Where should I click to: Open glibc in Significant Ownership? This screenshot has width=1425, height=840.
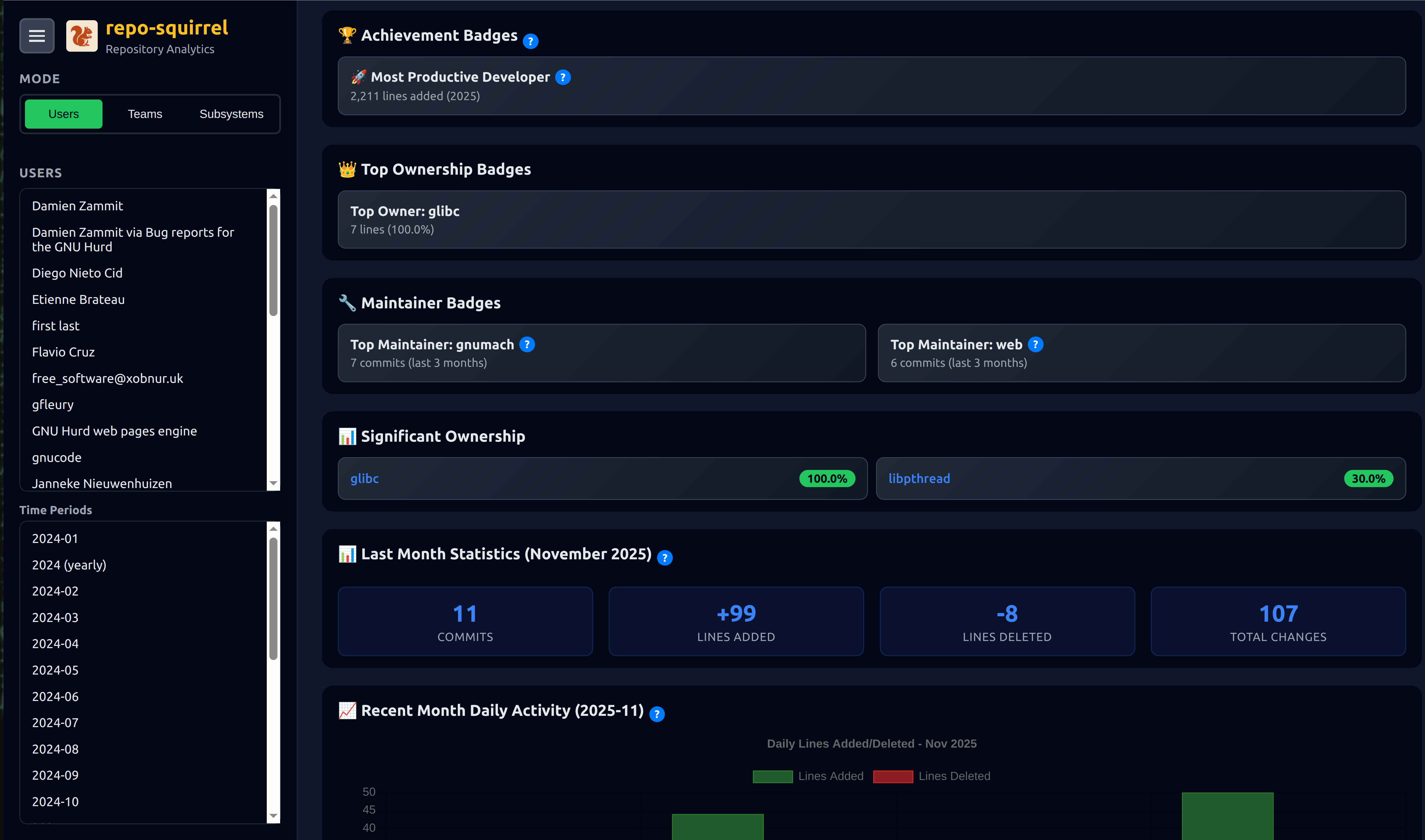pyautogui.click(x=364, y=478)
